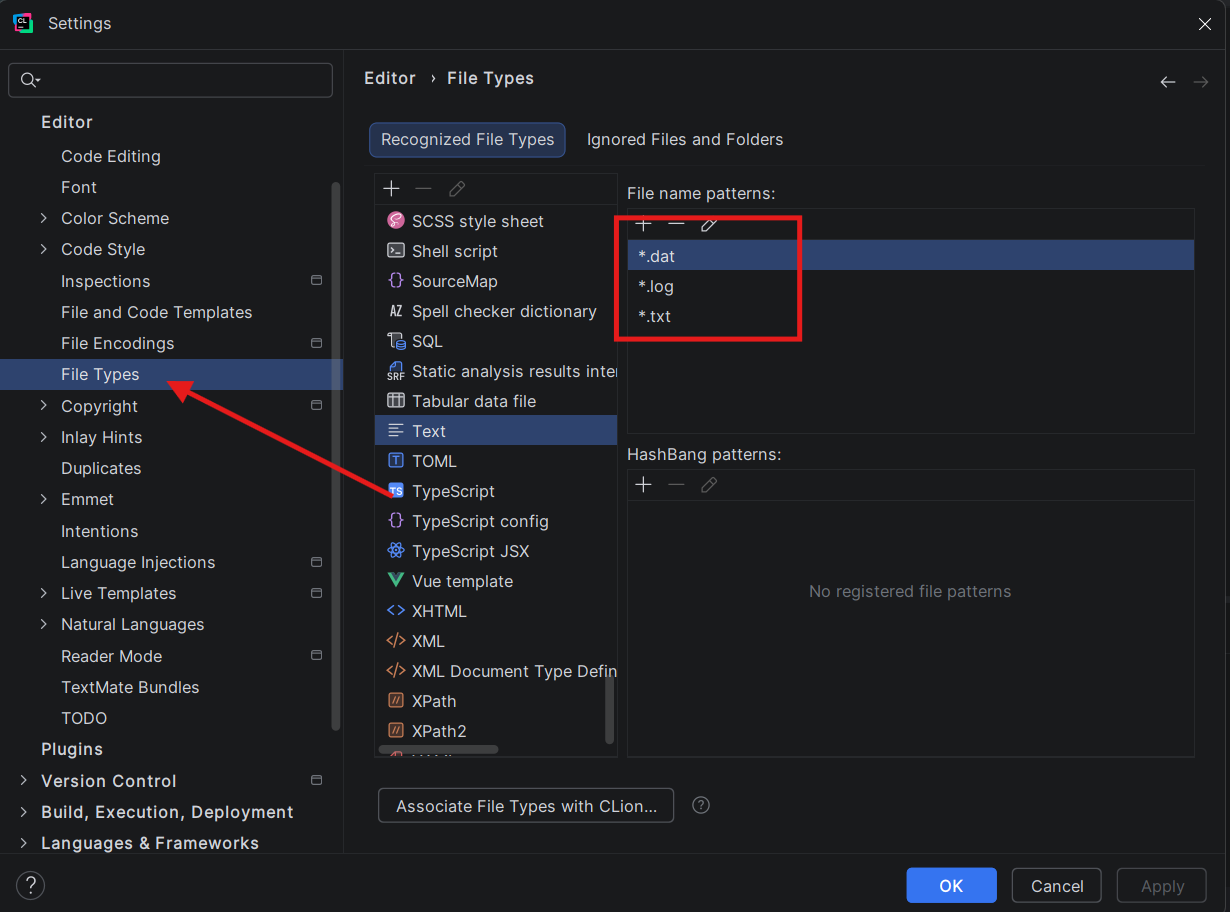Image resolution: width=1230 pixels, height=912 pixels.
Task: Add a new recognized file type
Action: tap(391, 189)
